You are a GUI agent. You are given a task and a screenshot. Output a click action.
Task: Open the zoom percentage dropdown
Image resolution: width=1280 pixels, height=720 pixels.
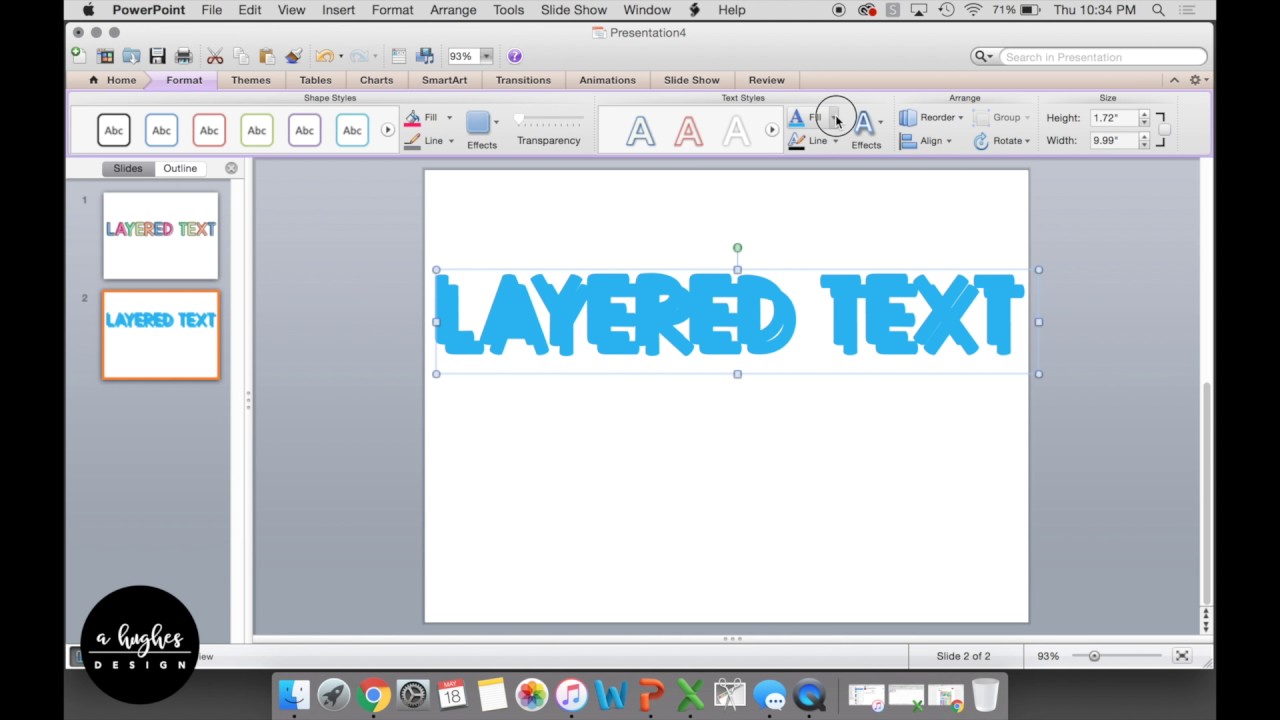pyautogui.click(x=486, y=56)
